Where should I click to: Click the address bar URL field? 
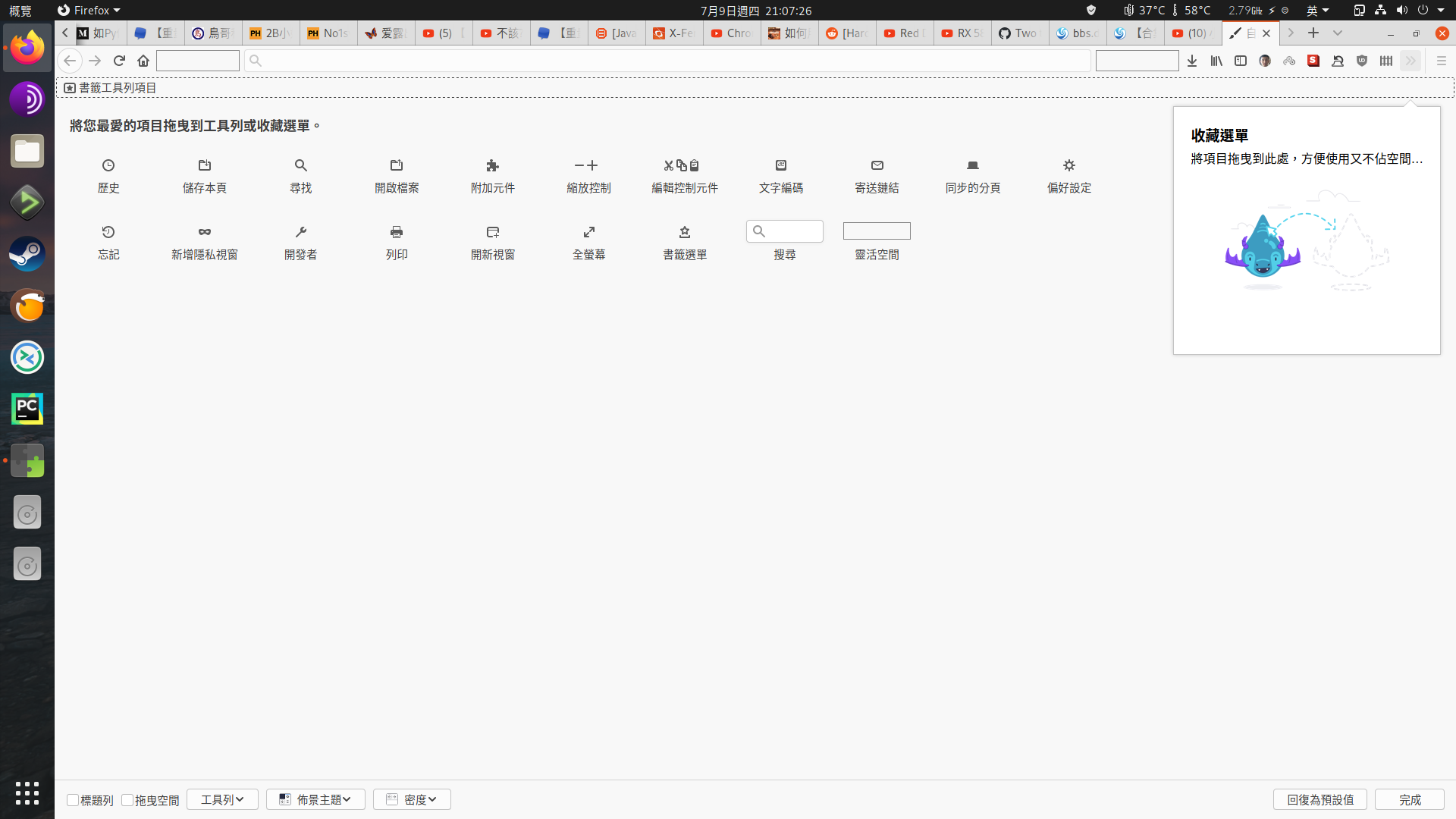667,61
